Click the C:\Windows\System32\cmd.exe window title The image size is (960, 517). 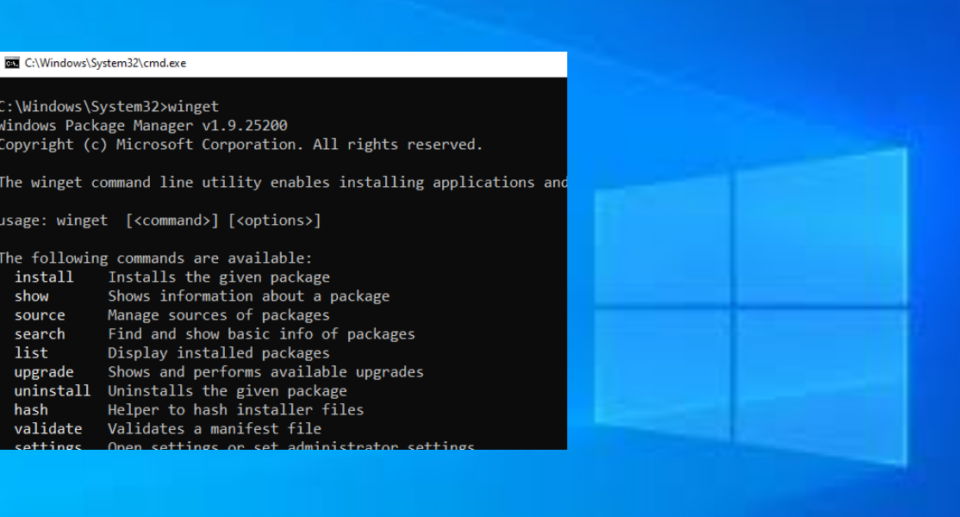[x=105, y=63]
